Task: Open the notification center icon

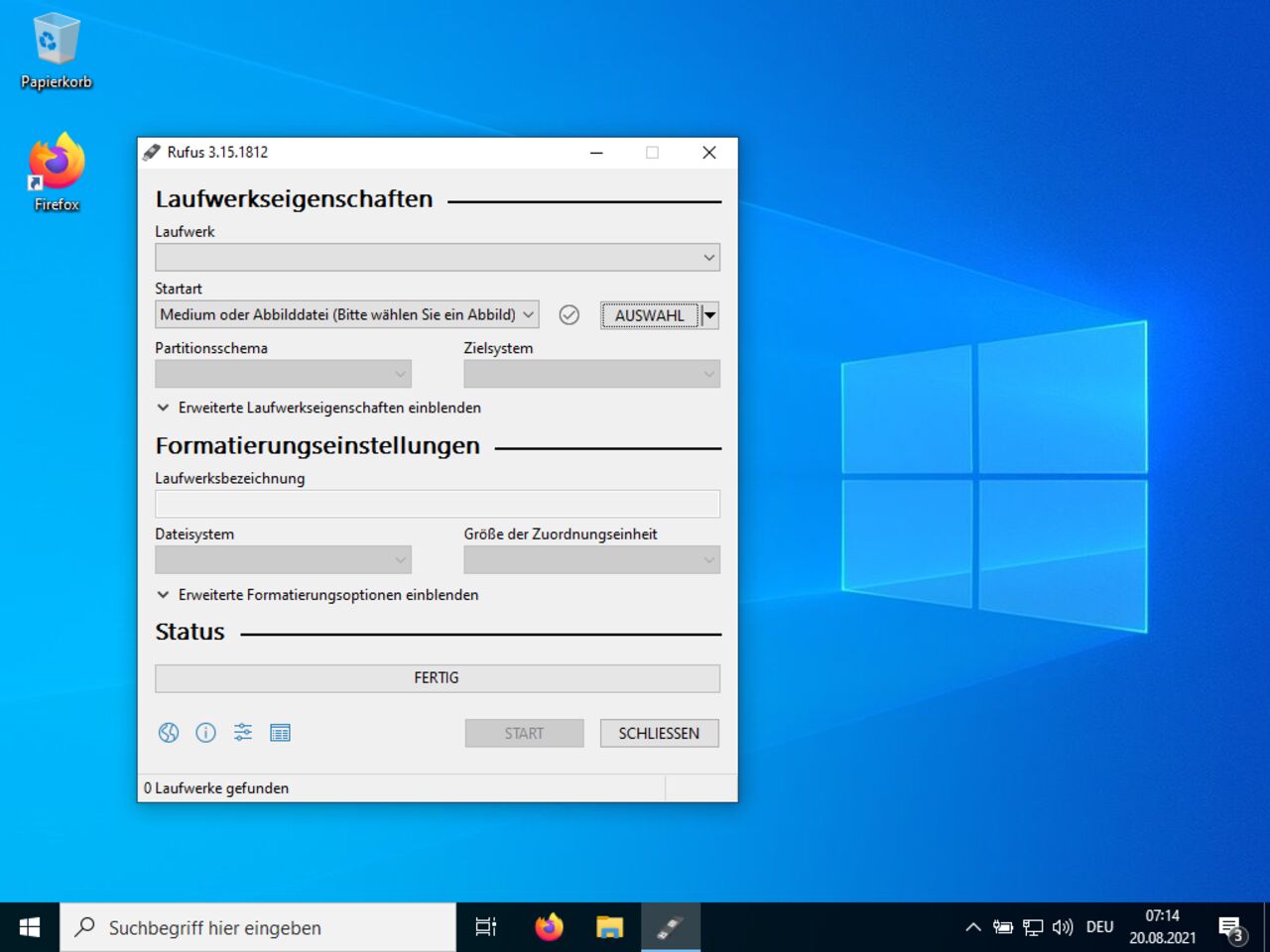Action: [x=1231, y=929]
